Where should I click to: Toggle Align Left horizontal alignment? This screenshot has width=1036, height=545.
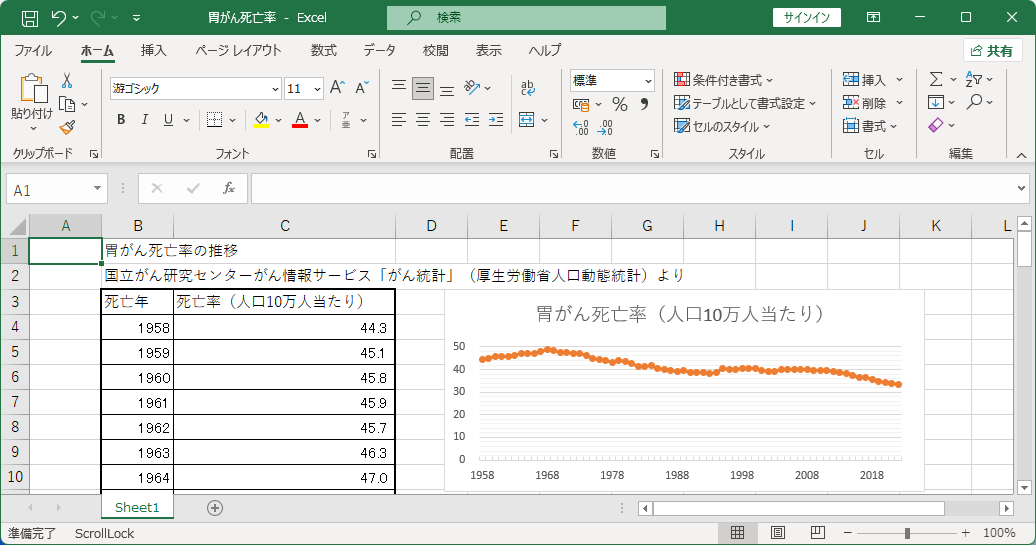pos(398,120)
